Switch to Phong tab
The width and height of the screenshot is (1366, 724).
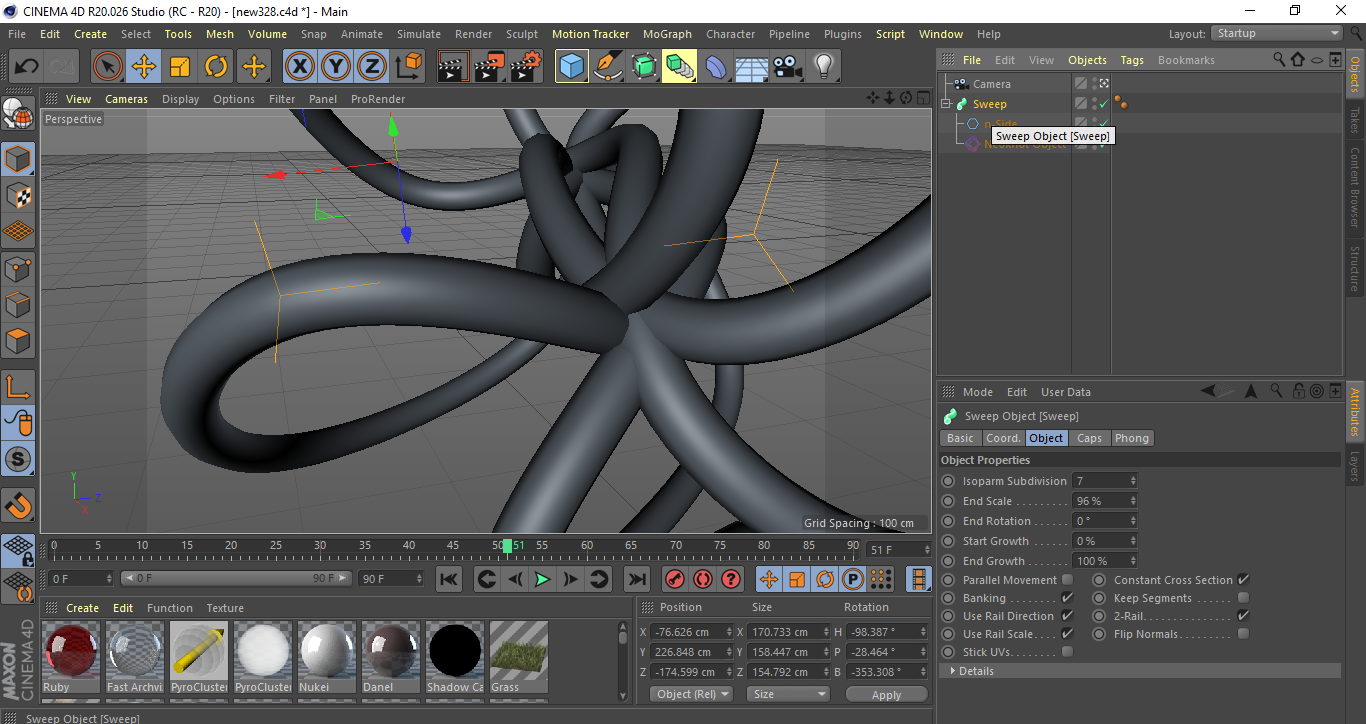[x=1132, y=438]
